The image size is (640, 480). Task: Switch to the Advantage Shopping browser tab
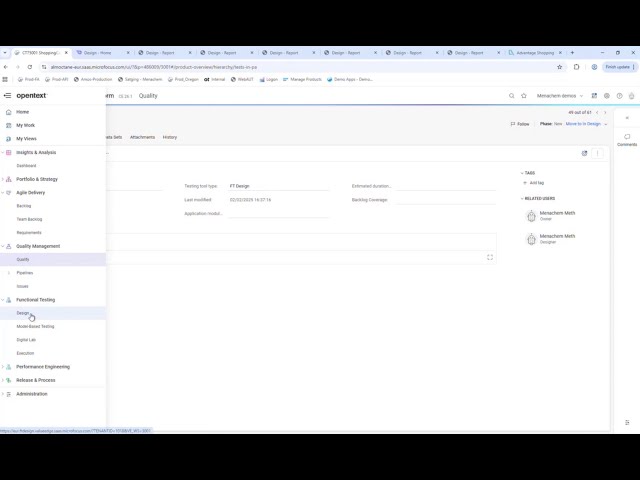(535, 53)
